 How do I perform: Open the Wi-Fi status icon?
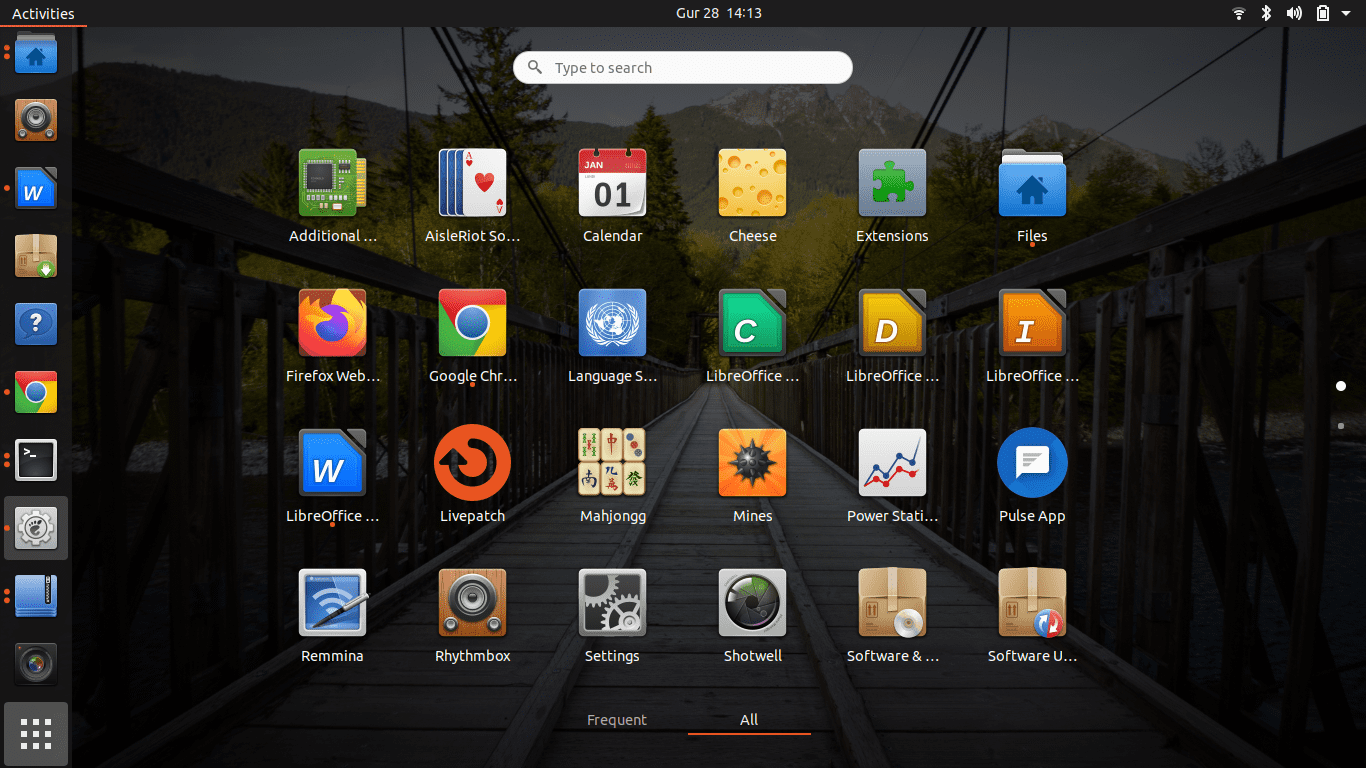(1239, 13)
